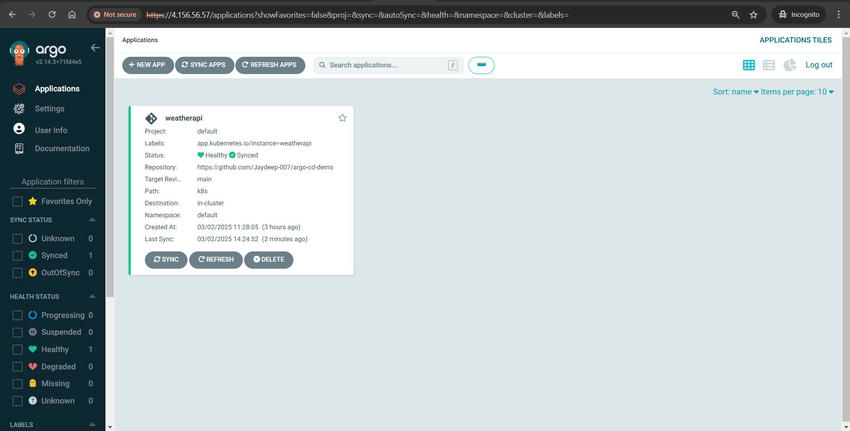The height and width of the screenshot is (431, 850).
Task: Click the browser home icon
Action: (72, 15)
